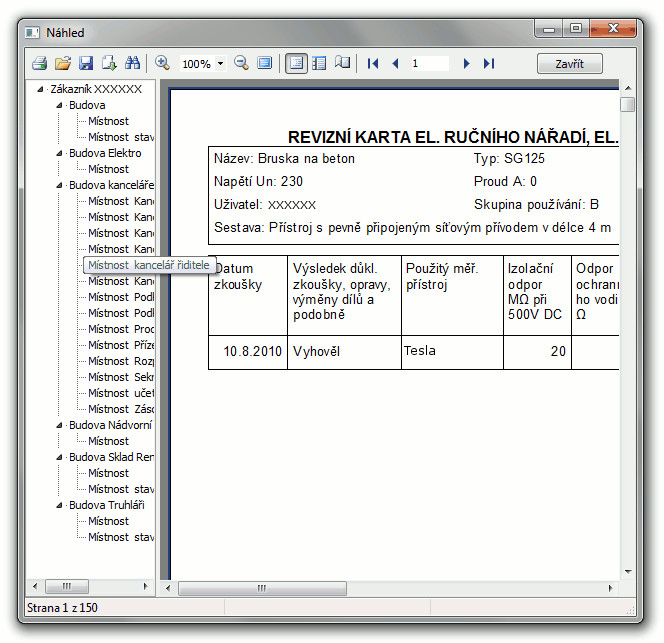Click the Strana 1 z 150 status text

click(62, 608)
